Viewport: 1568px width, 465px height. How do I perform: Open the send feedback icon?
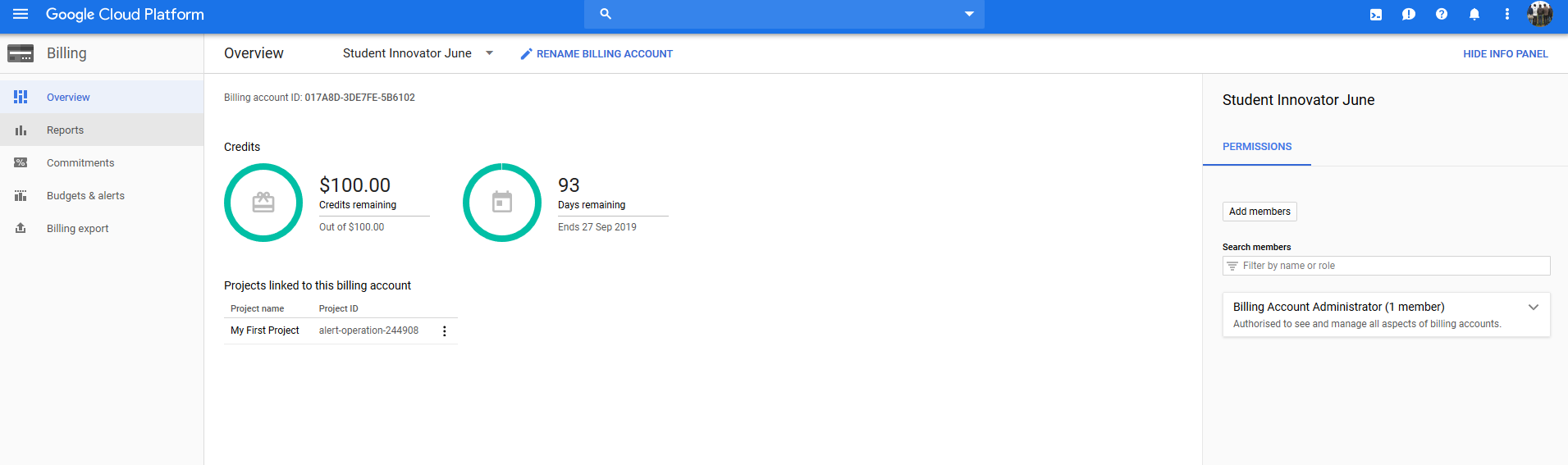pyautogui.click(x=1409, y=14)
